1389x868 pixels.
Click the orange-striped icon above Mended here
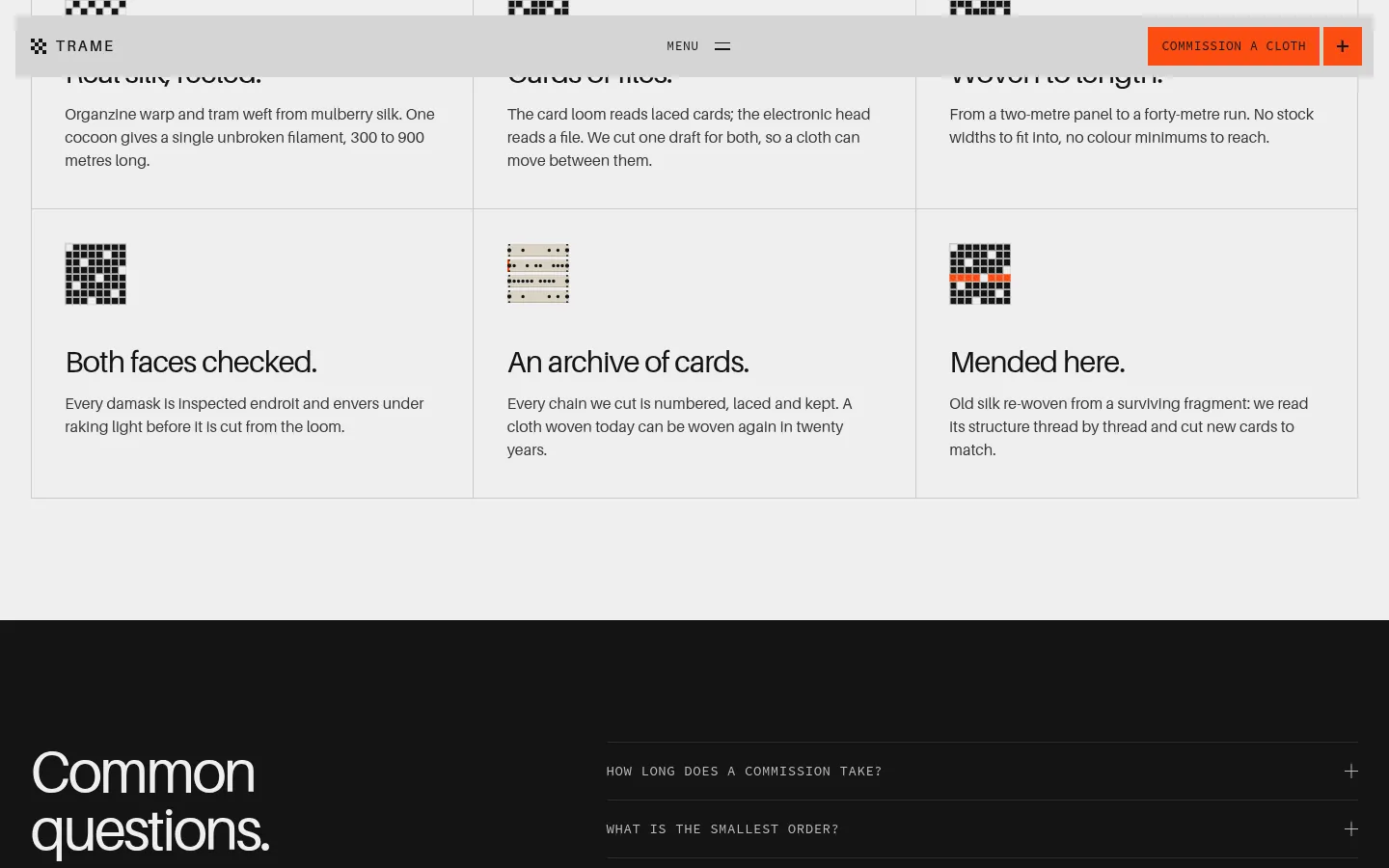coord(980,274)
